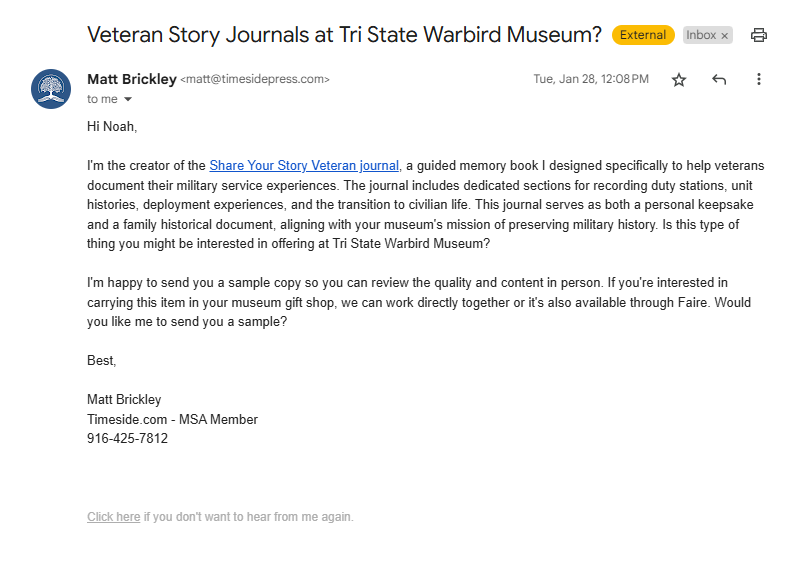Remove the Inbox label with its X
The width and height of the screenshot is (789, 565).
click(725, 36)
